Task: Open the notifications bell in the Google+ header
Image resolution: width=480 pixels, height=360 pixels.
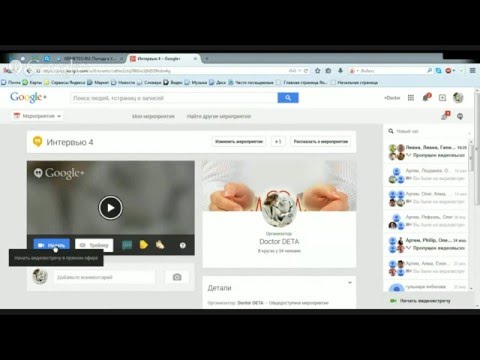Action: (x=426, y=97)
